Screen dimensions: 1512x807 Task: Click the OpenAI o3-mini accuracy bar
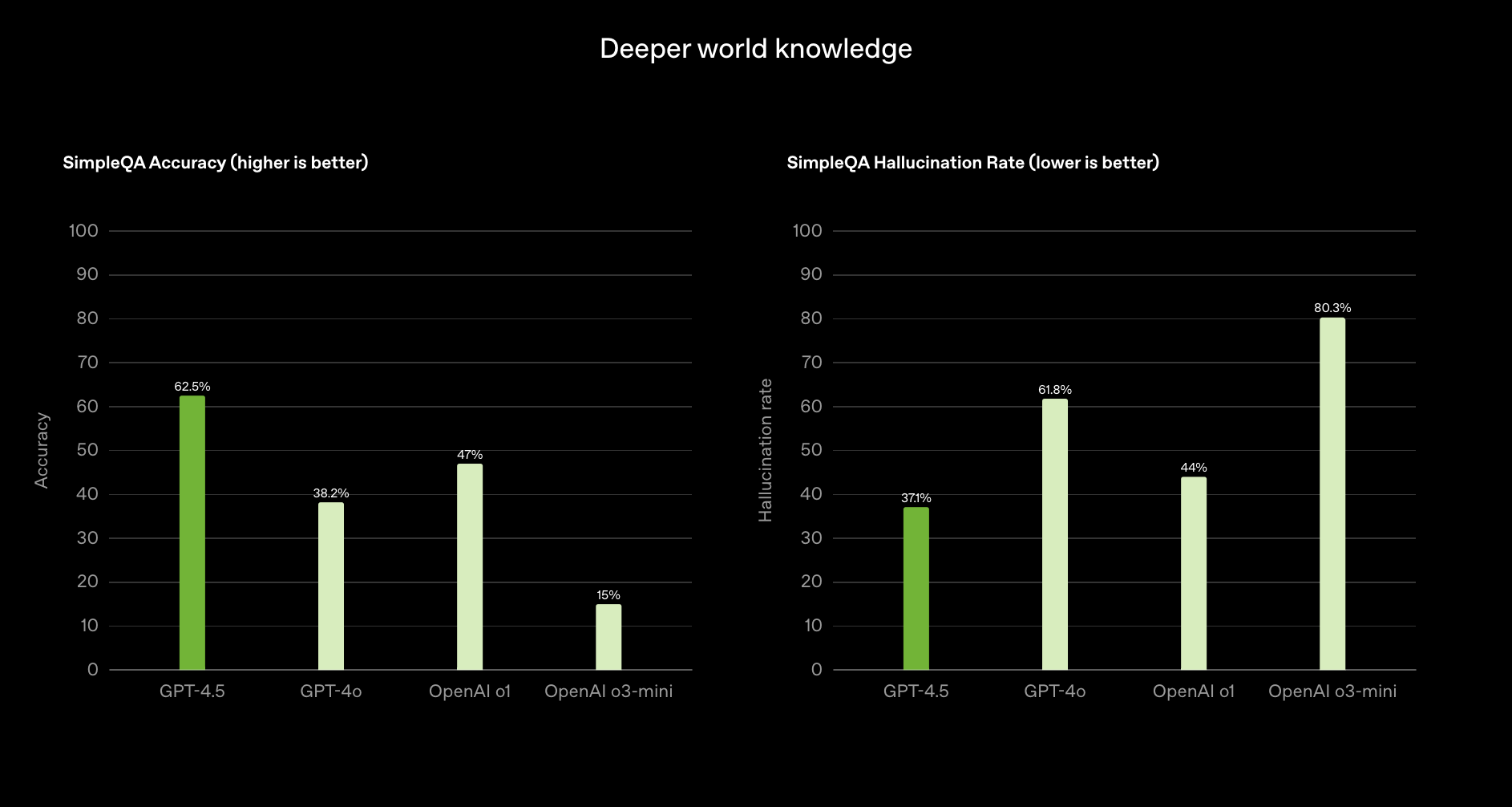pyautogui.click(x=608, y=637)
